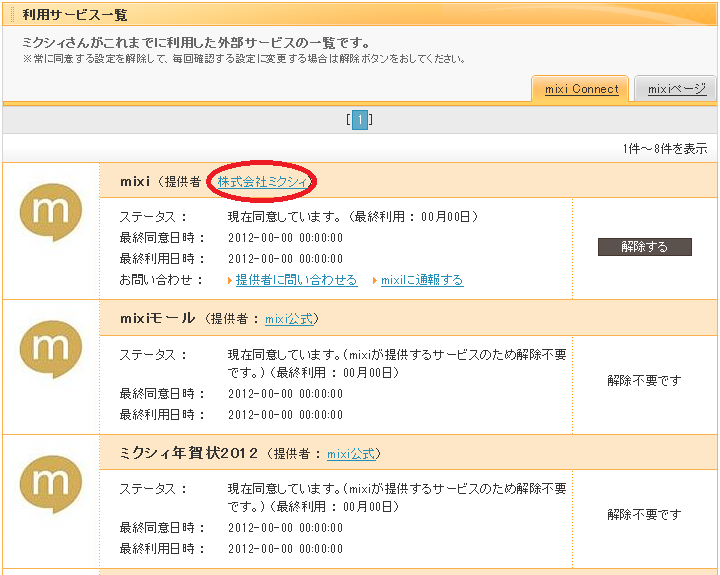Screen dimensions: 720x575
Task: Open mixi公式 link for ミクシィ年賀状2012
Action: point(351,454)
